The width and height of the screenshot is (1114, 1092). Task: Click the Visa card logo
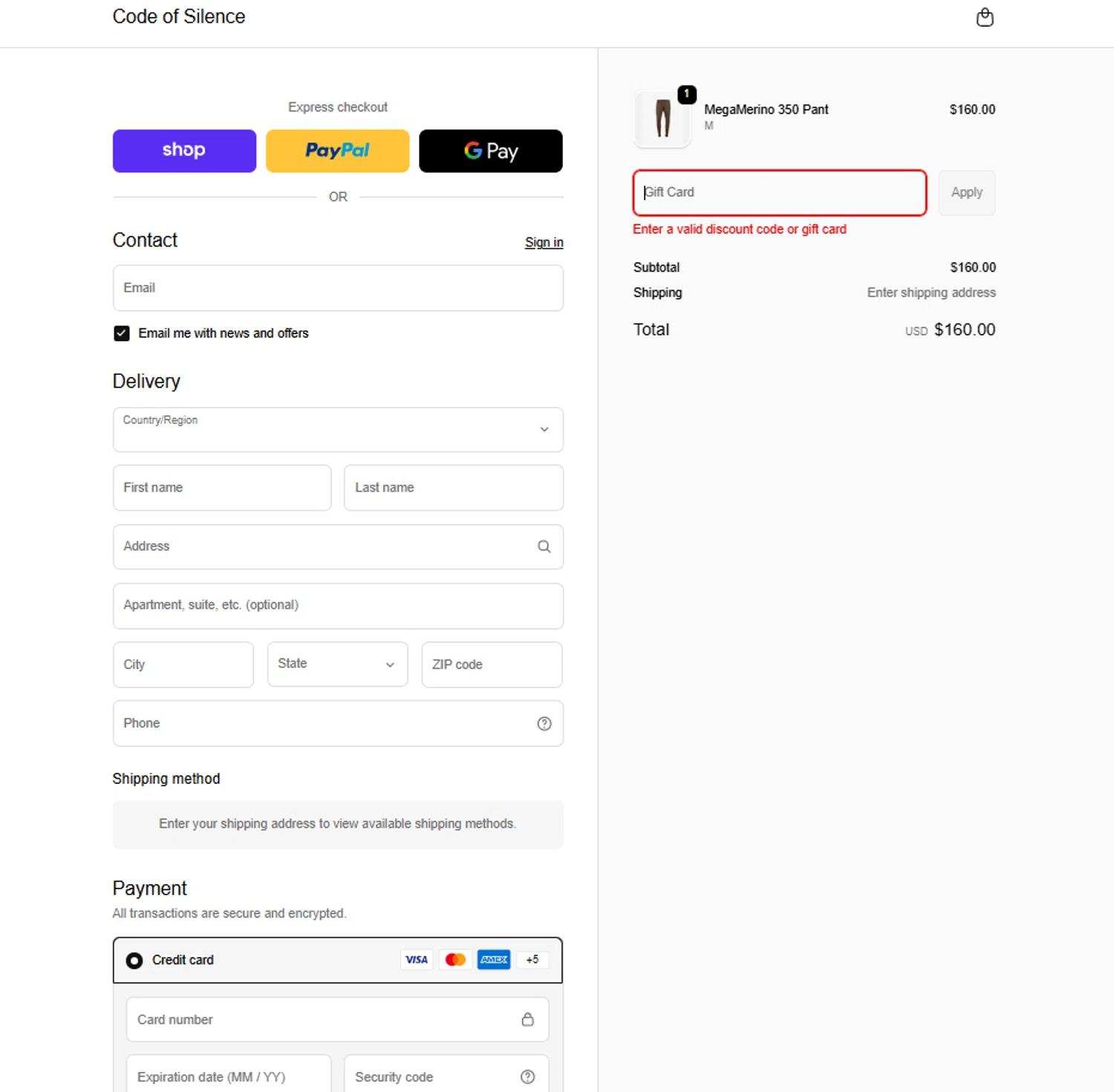(x=417, y=960)
